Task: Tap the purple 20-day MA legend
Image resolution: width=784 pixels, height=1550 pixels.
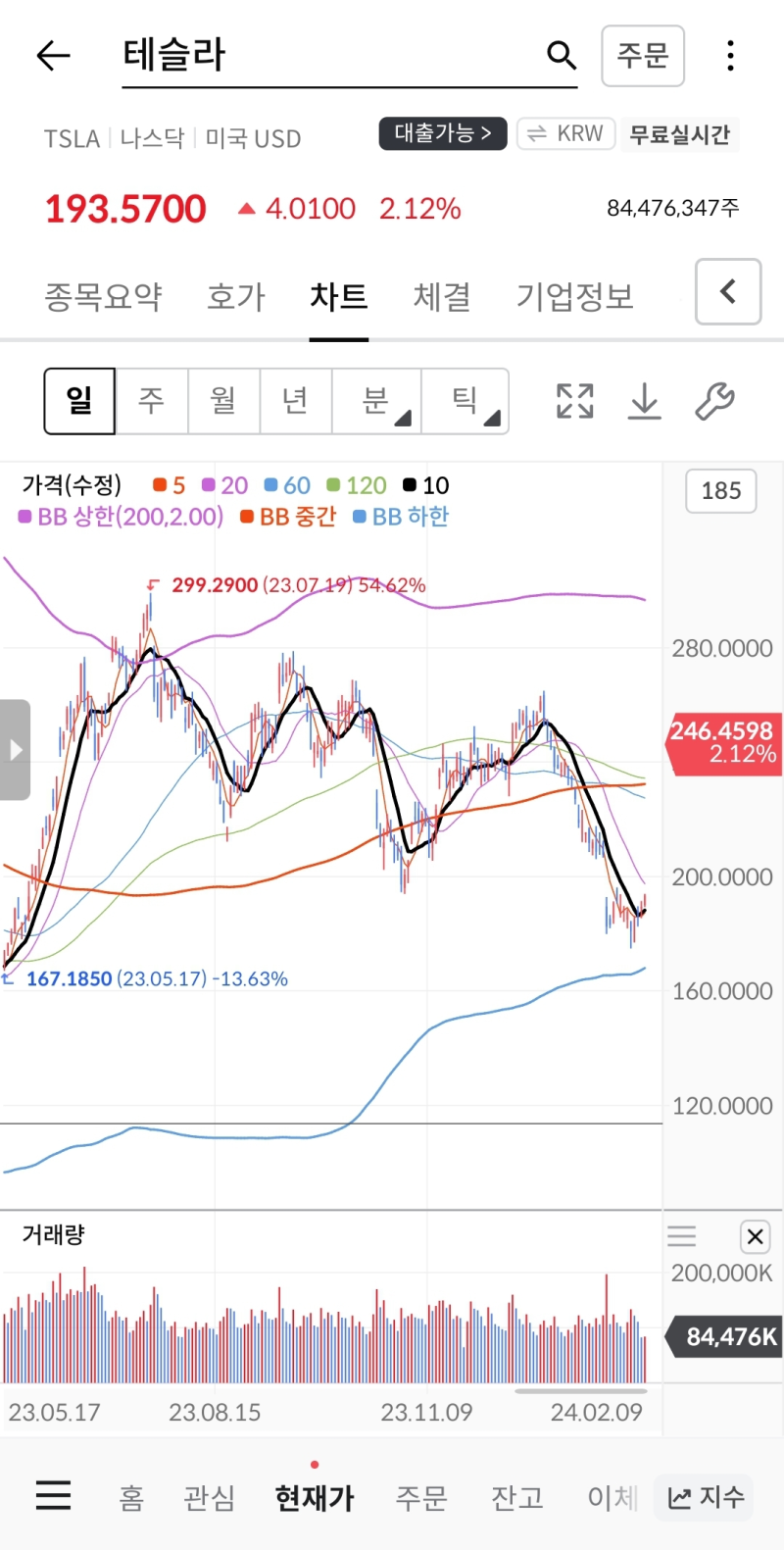Action: pyautogui.click(x=225, y=485)
